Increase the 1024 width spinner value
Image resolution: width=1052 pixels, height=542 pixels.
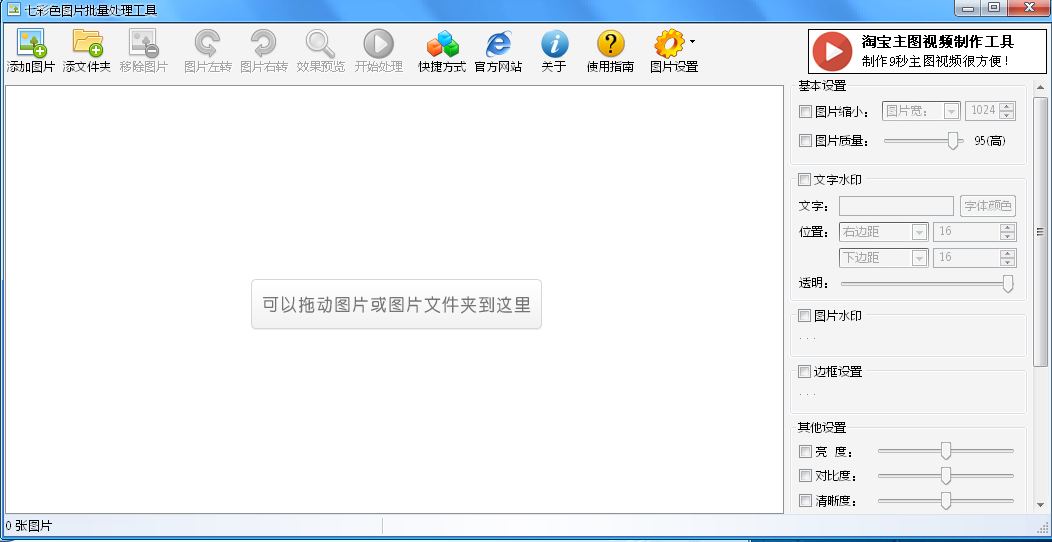point(1006,107)
